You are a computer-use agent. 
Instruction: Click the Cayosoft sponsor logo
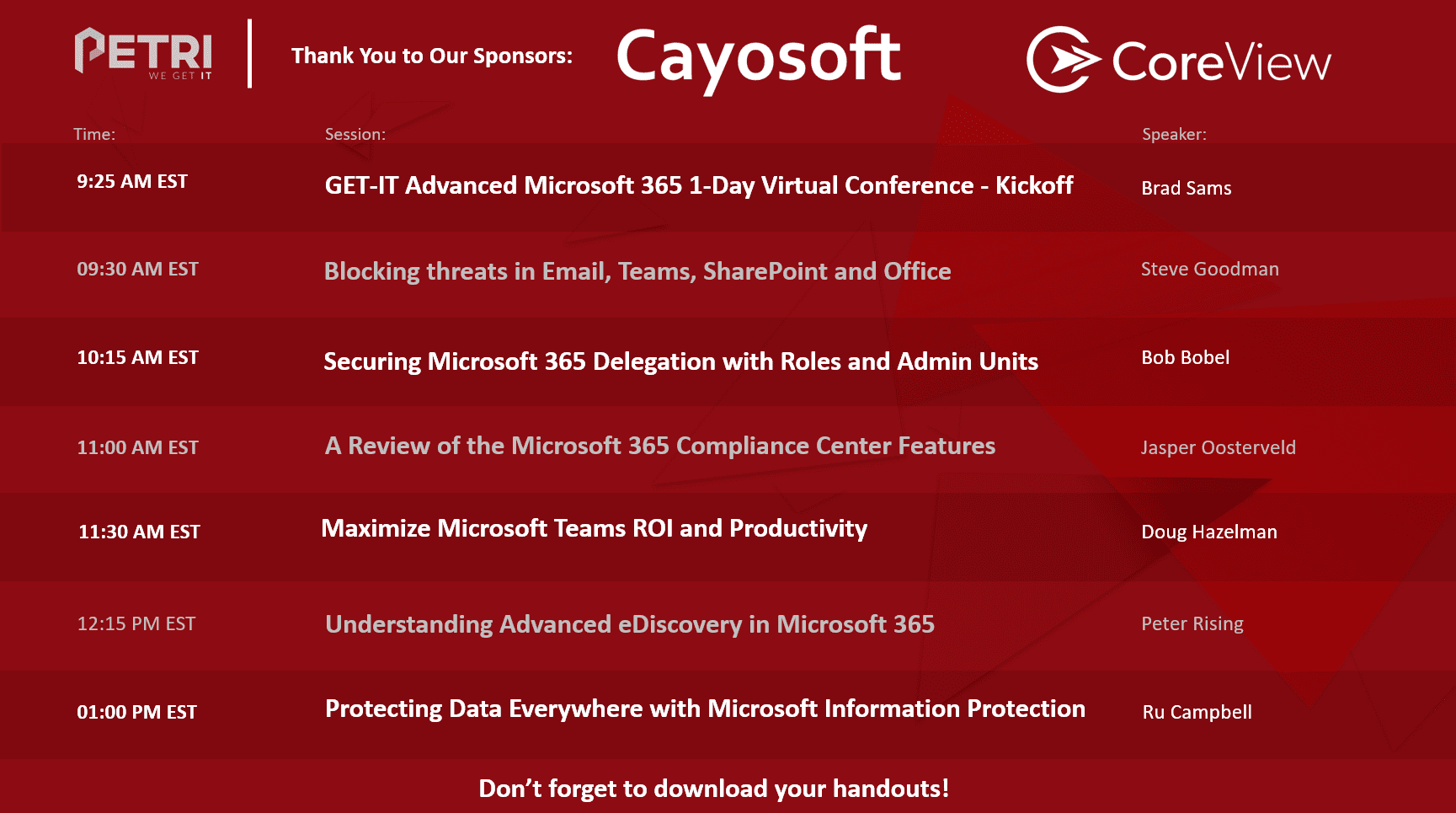click(759, 59)
